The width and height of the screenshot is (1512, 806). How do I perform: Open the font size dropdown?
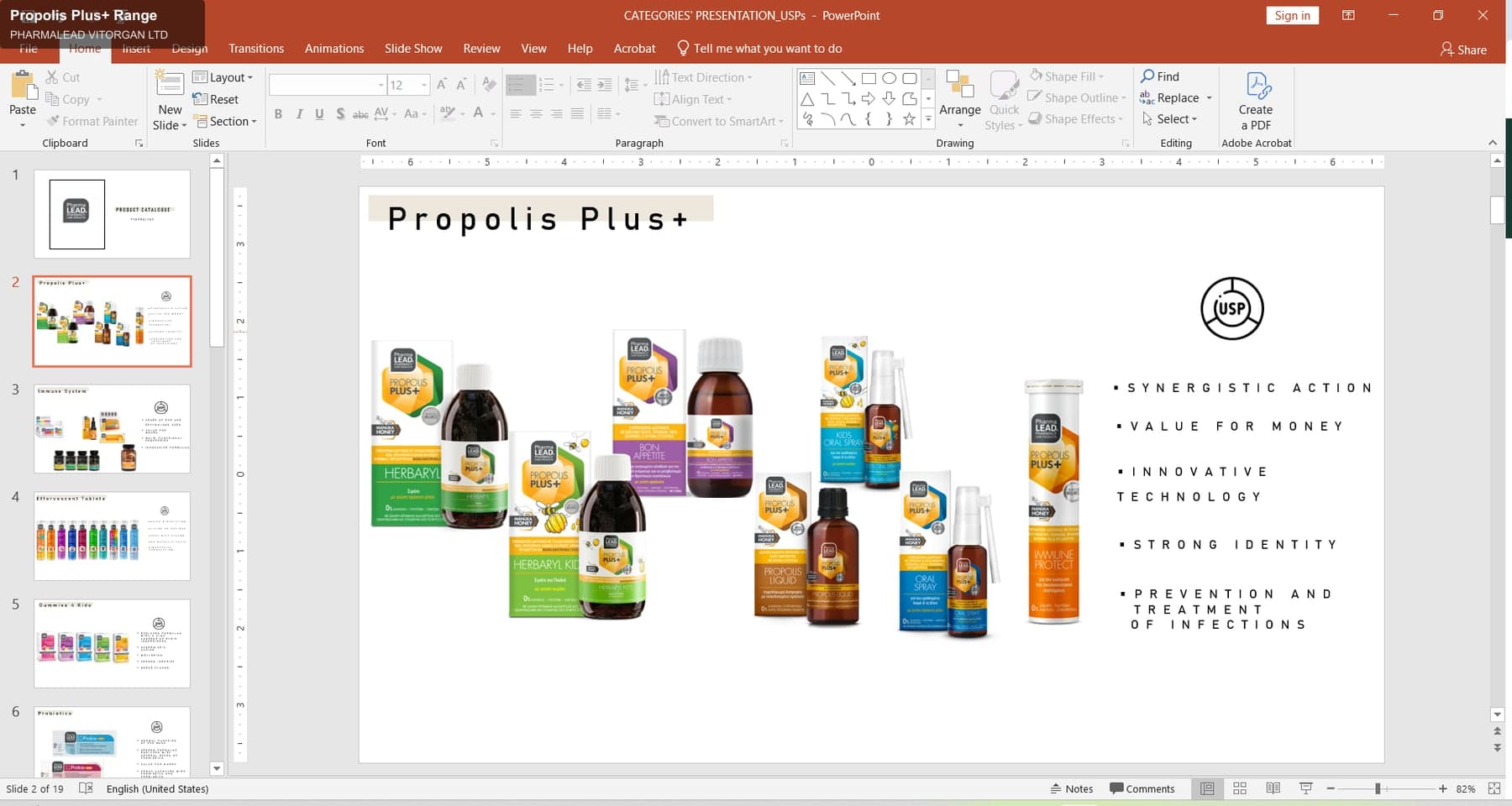(x=424, y=85)
